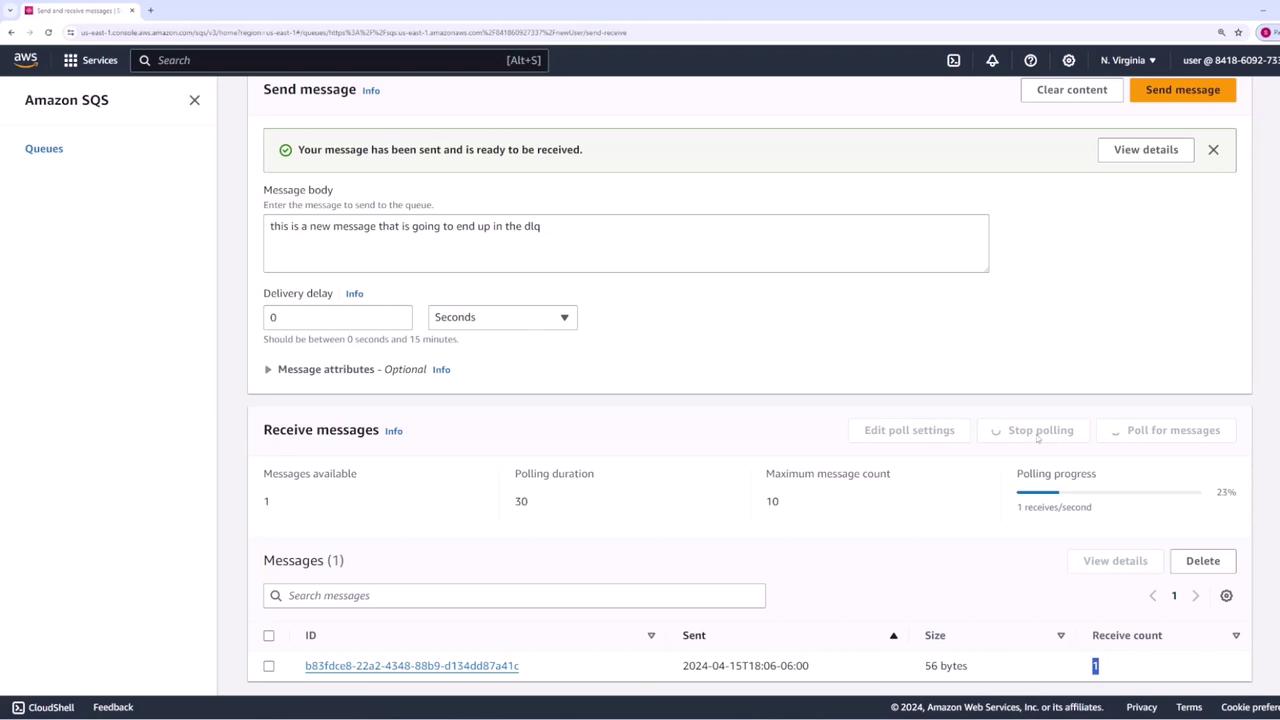1280x720 pixels.
Task: Open the AWS console settings gear
Action: [x=1069, y=60]
